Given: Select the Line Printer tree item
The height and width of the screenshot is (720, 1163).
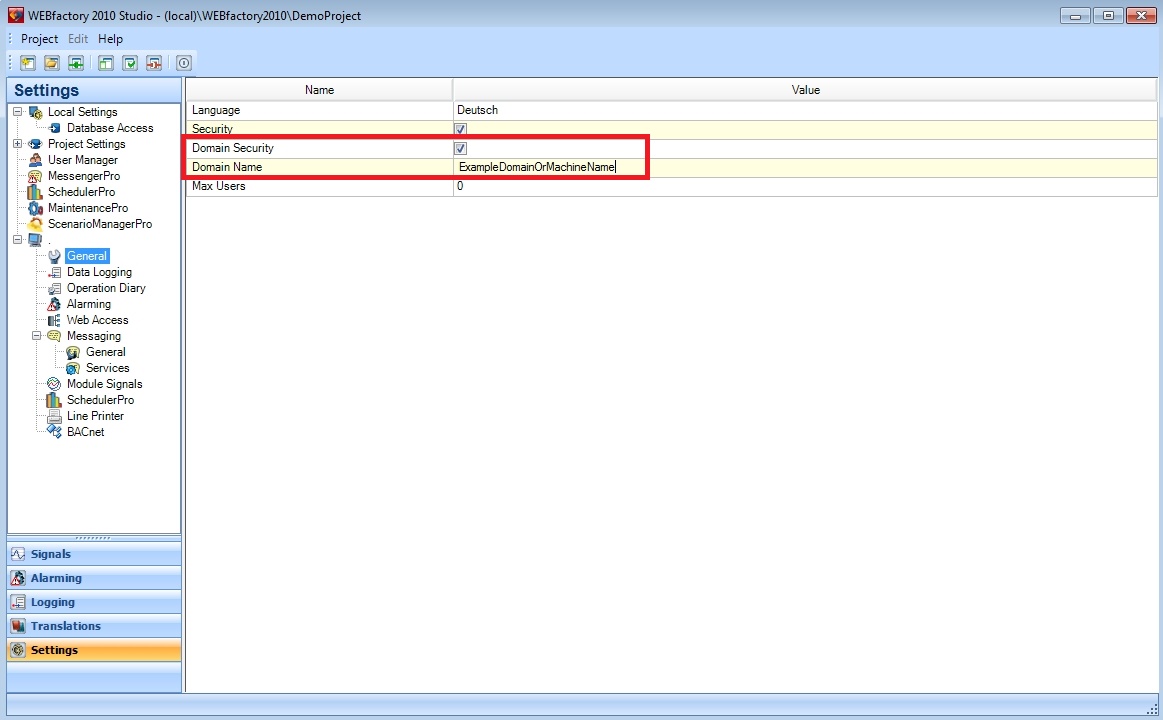Looking at the screenshot, I should point(95,416).
